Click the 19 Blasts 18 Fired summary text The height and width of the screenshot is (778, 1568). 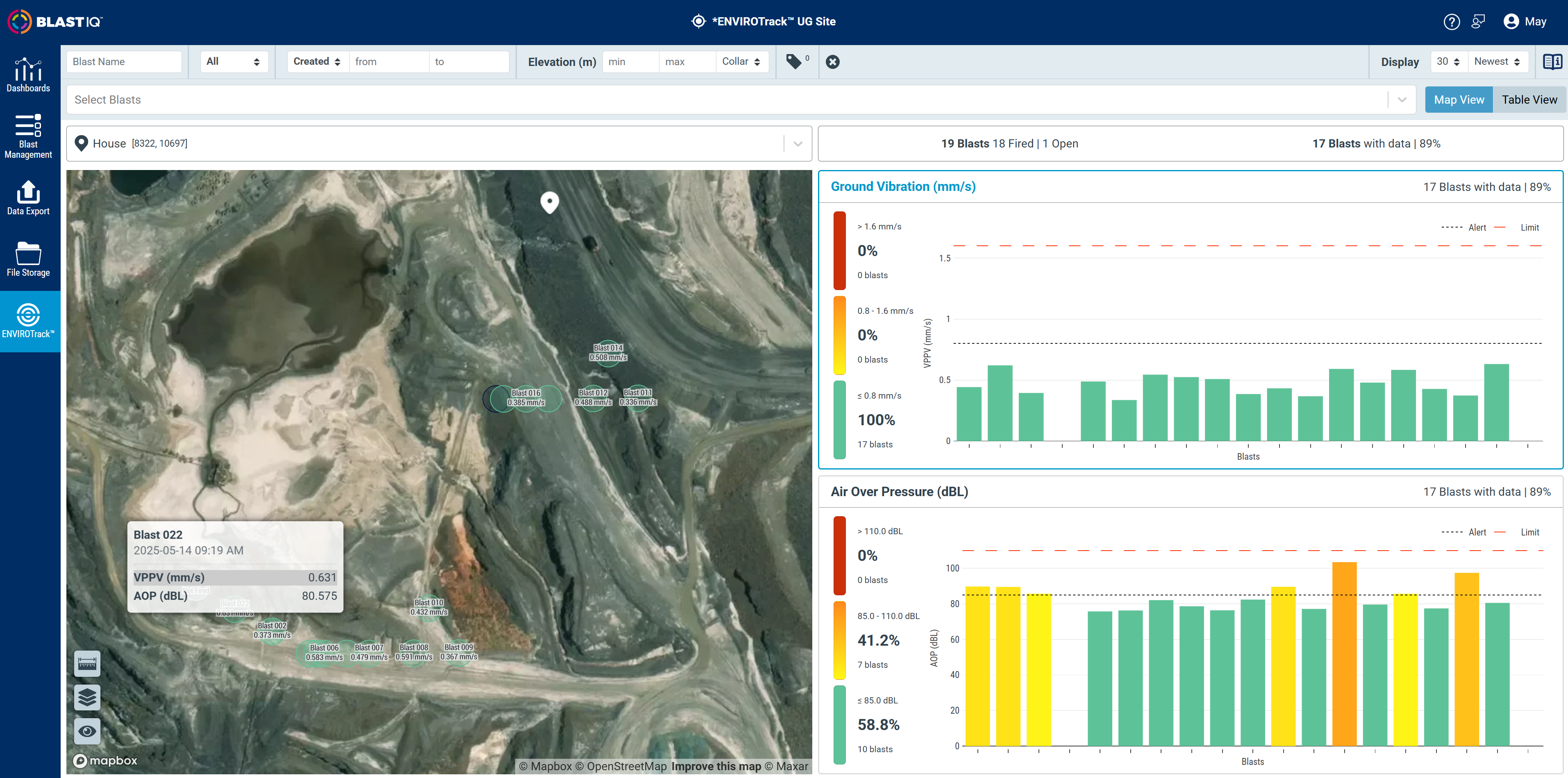1009,143
